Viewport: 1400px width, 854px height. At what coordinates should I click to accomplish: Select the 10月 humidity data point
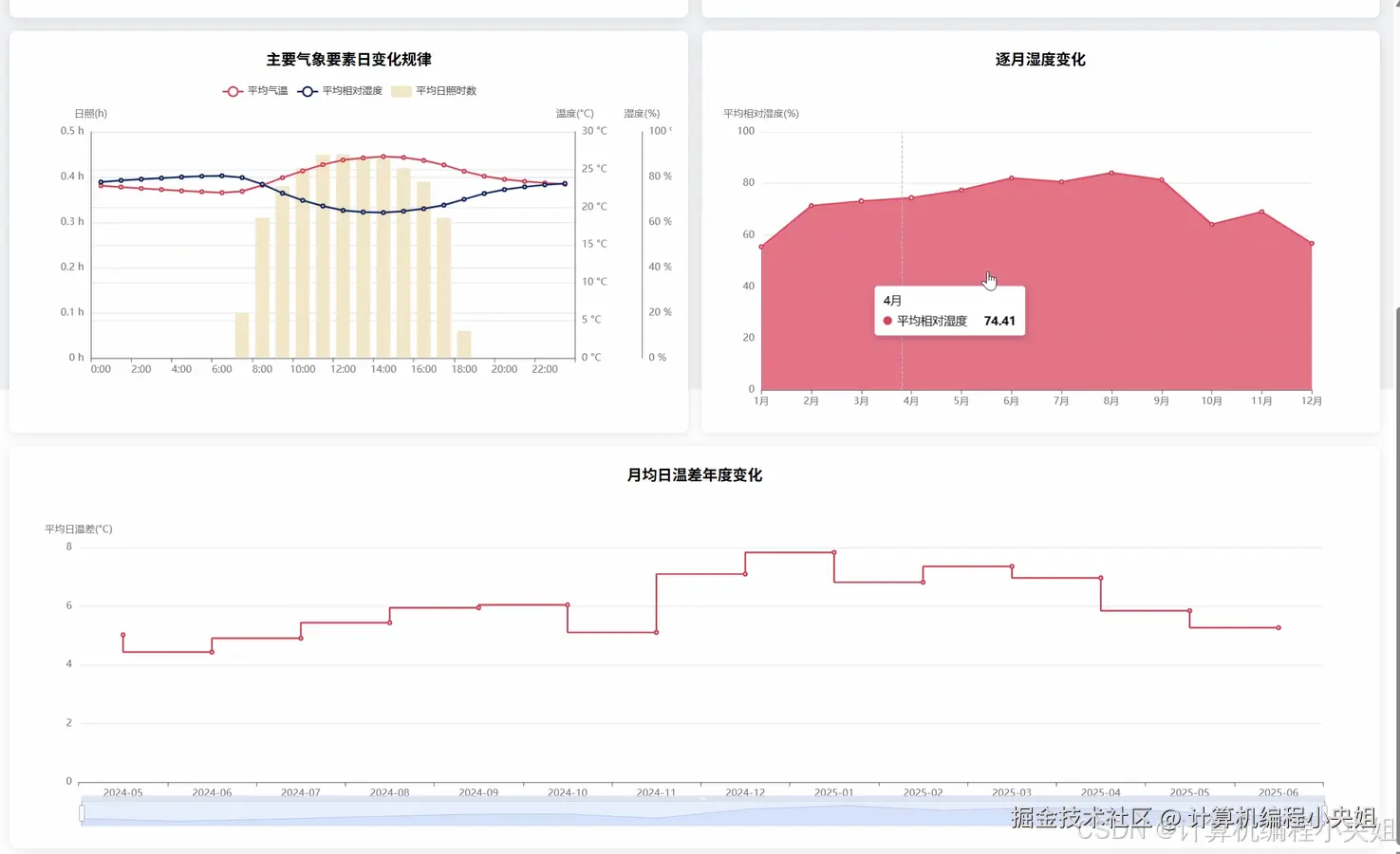1212,224
